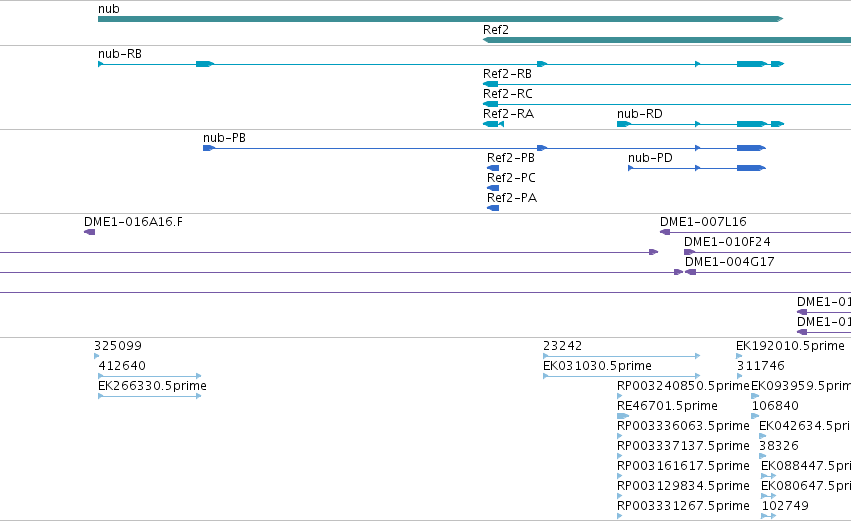
Task: Click the nub-RD transcript label
Action: [x=640, y=114]
